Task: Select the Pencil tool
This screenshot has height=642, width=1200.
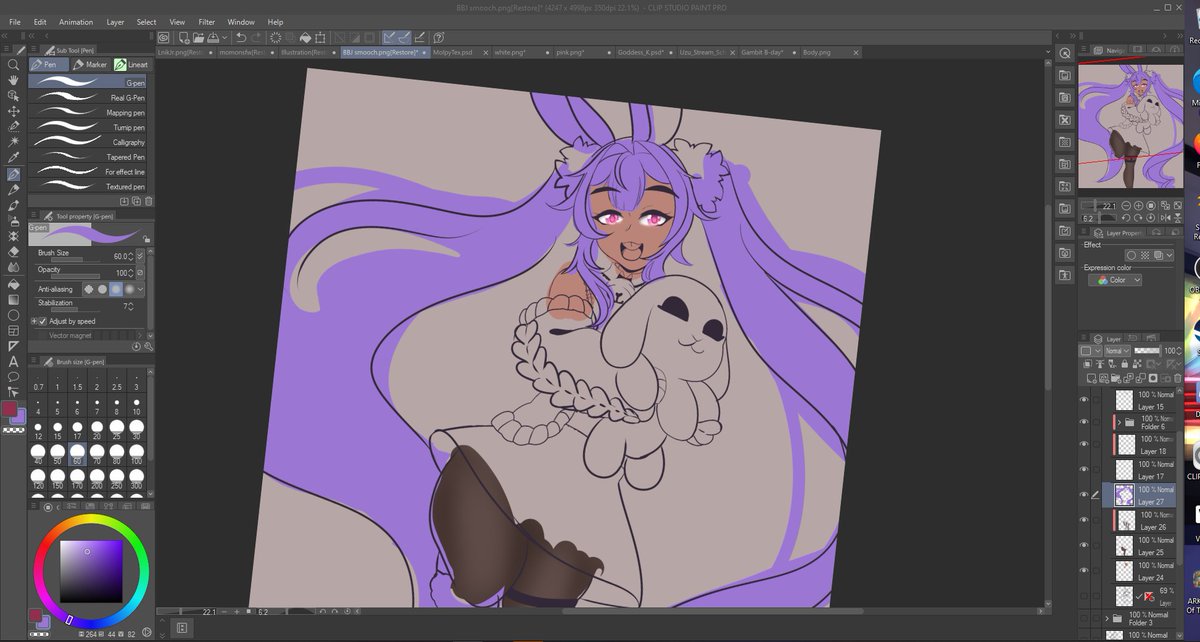Action: pos(13,189)
